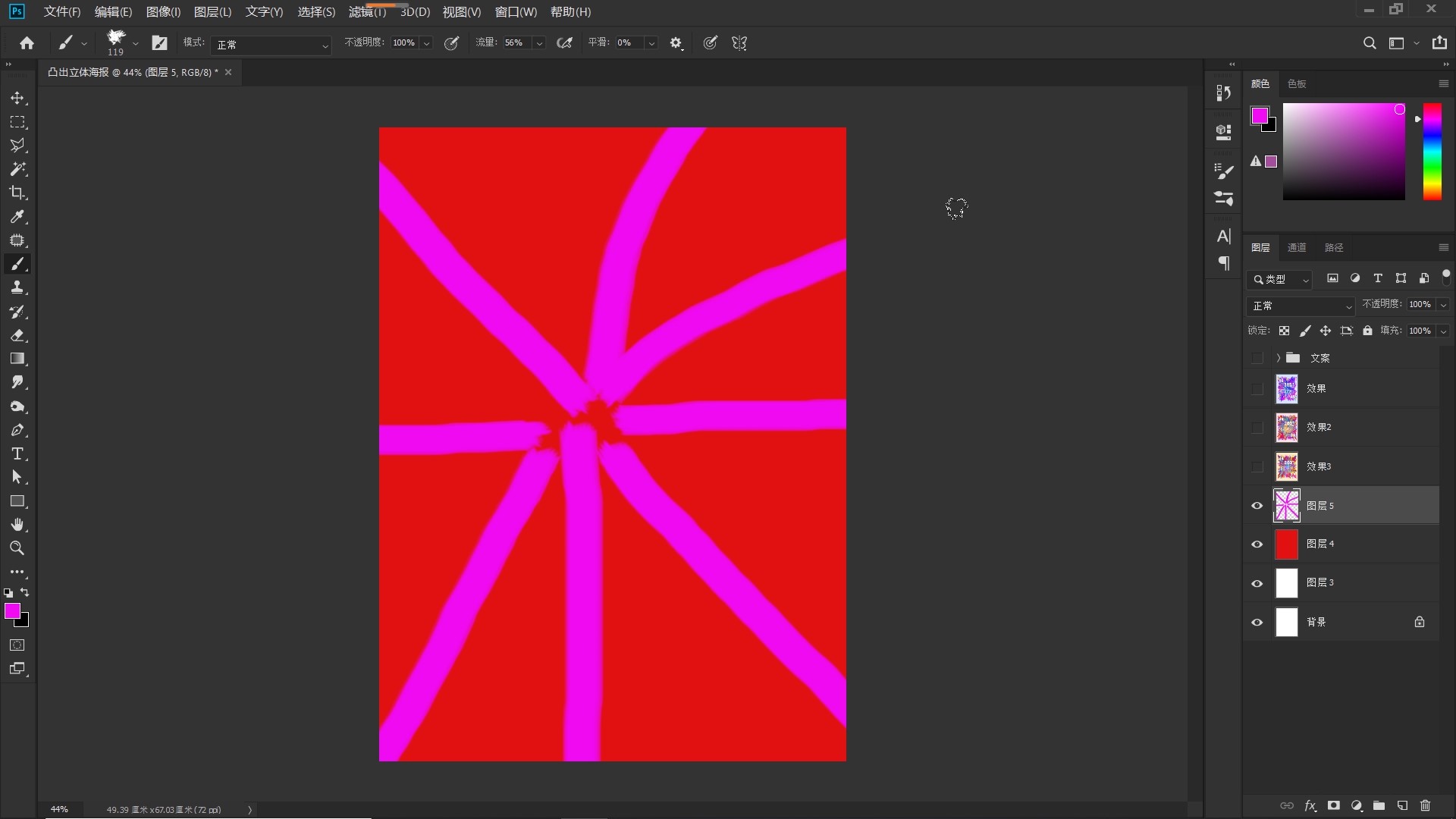Image resolution: width=1456 pixels, height=819 pixels.
Task: Delete layer using the trash icon
Action: click(1425, 805)
